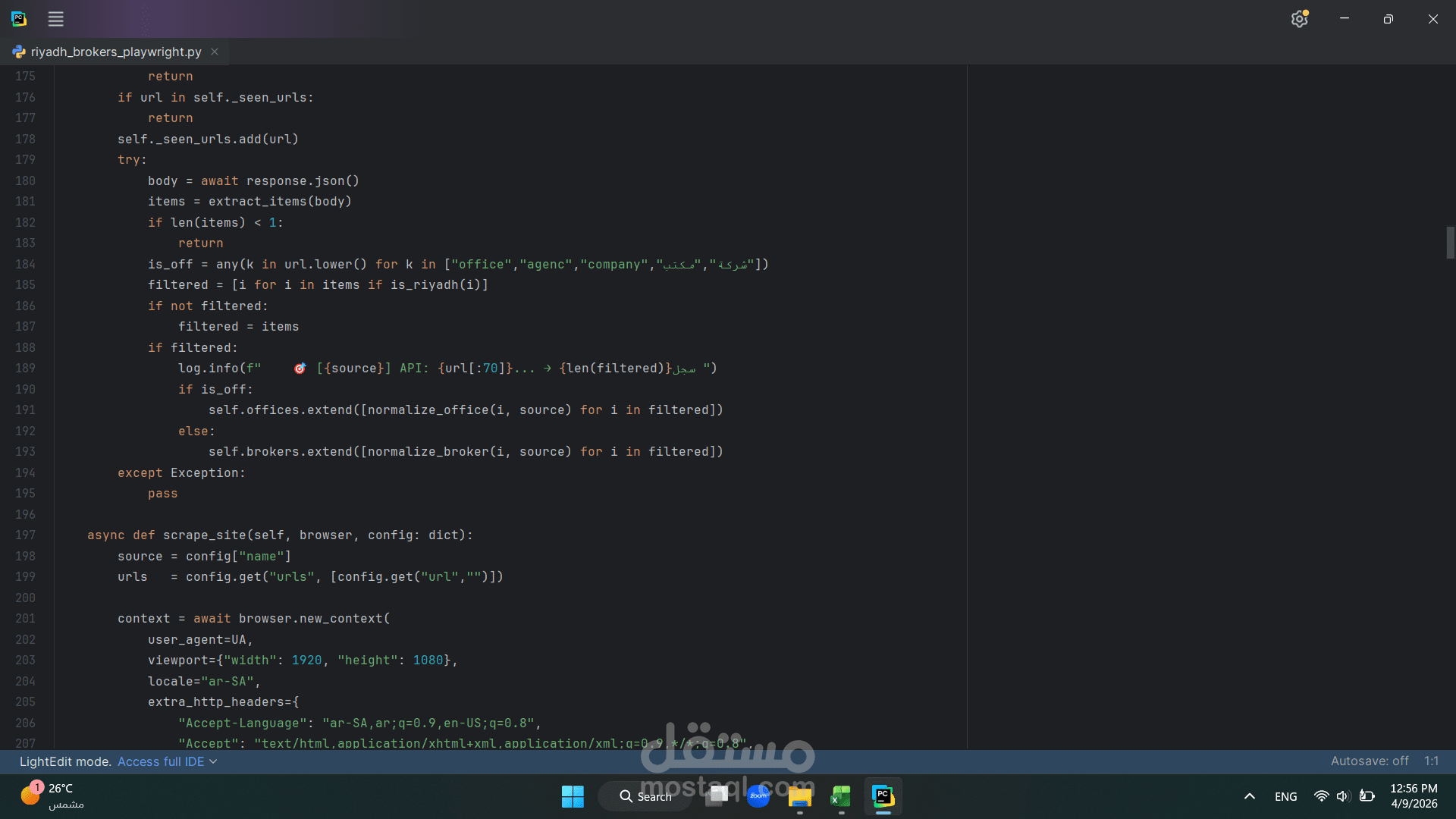
Task: Expand the Access full IDE dropdown chevron
Action: pos(213,761)
